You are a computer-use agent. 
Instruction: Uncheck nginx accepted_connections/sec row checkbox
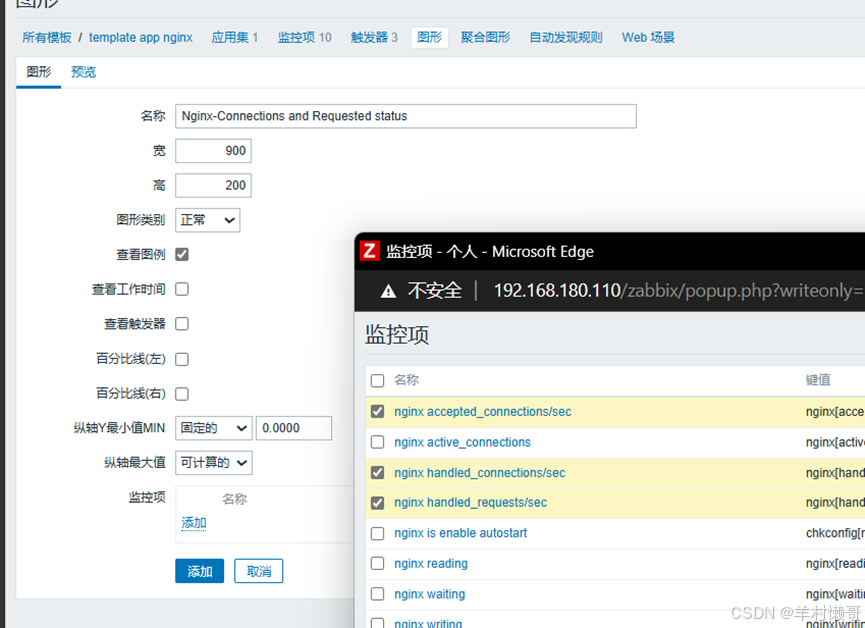(377, 412)
